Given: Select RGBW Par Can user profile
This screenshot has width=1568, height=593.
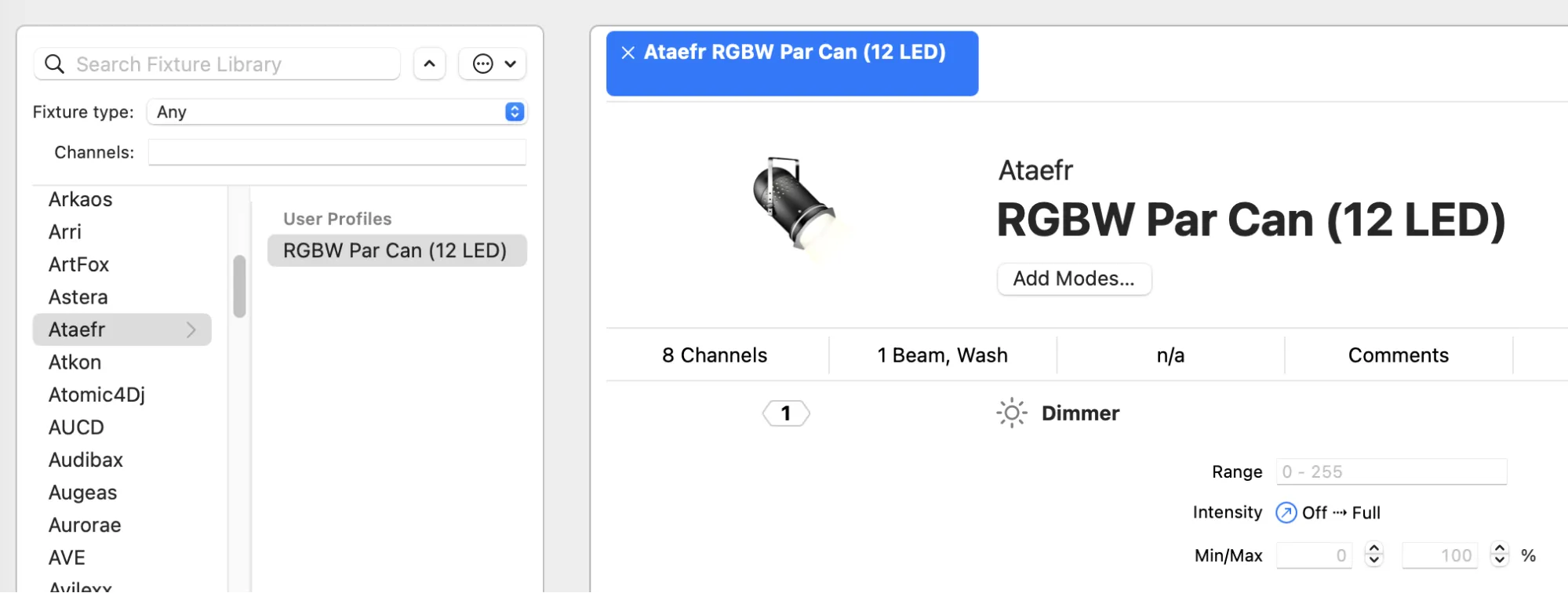Looking at the screenshot, I should coord(396,251).
